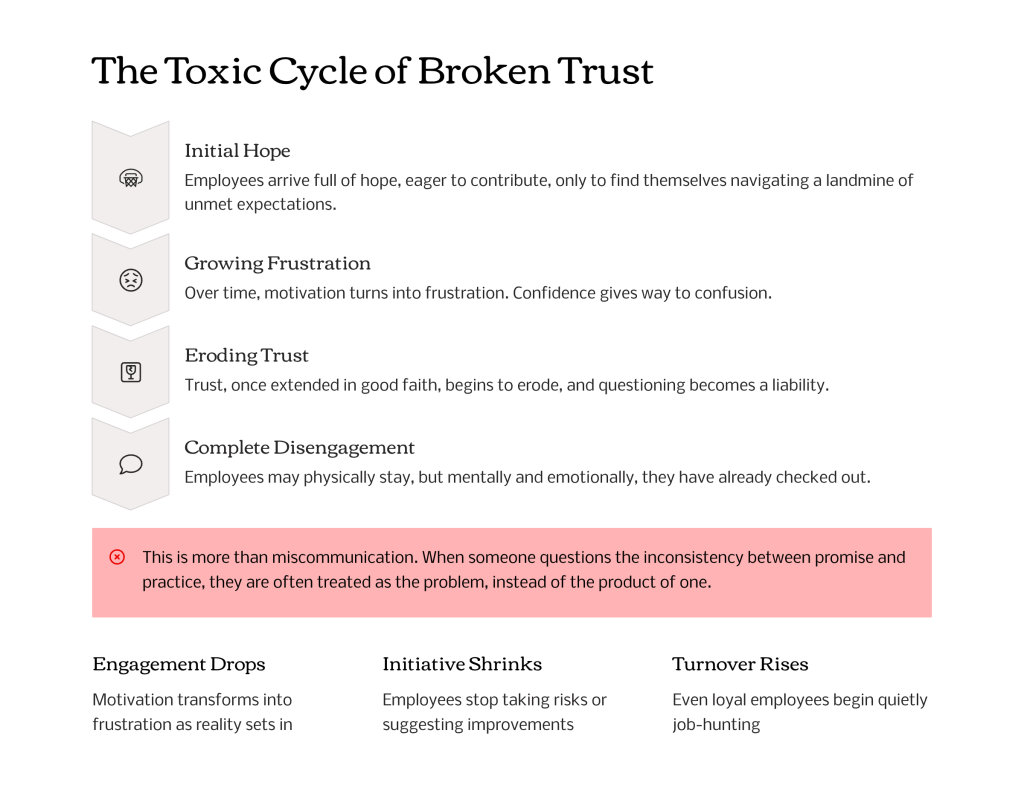Select the Growing Frustration chevron shape
This screenshot has width=1024, height=794.
pyautogui.click(x=131, y=279)
